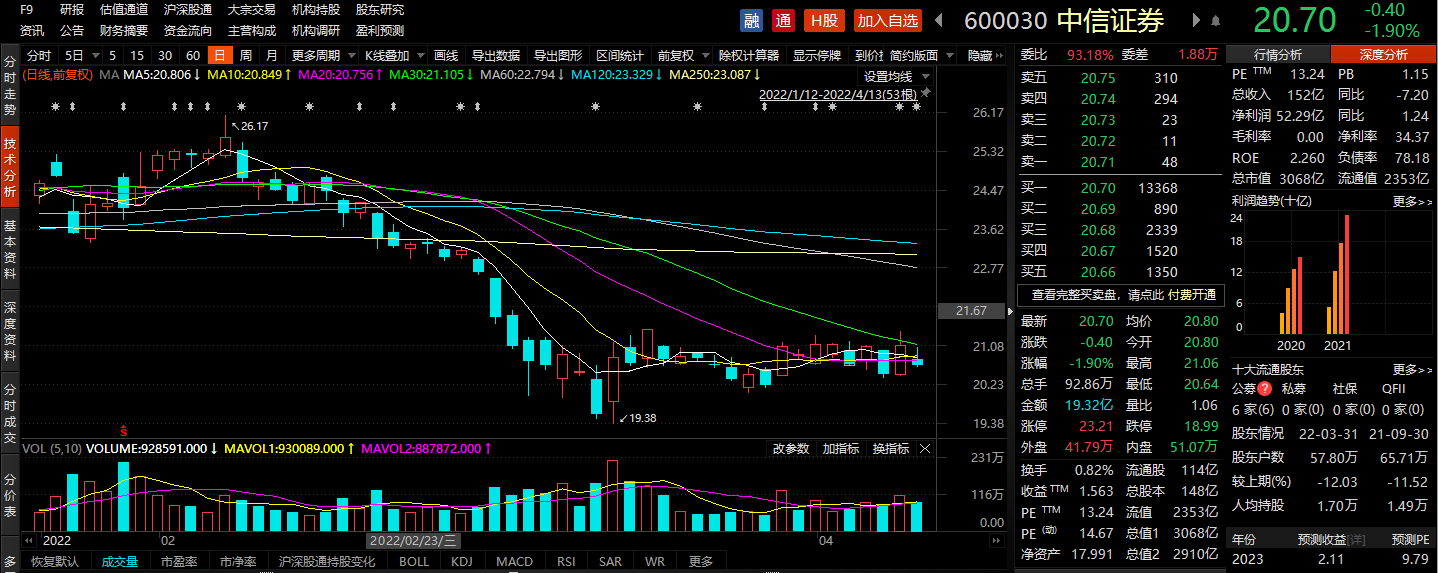Click 恢复默认 indicator button

coord(54,561)
